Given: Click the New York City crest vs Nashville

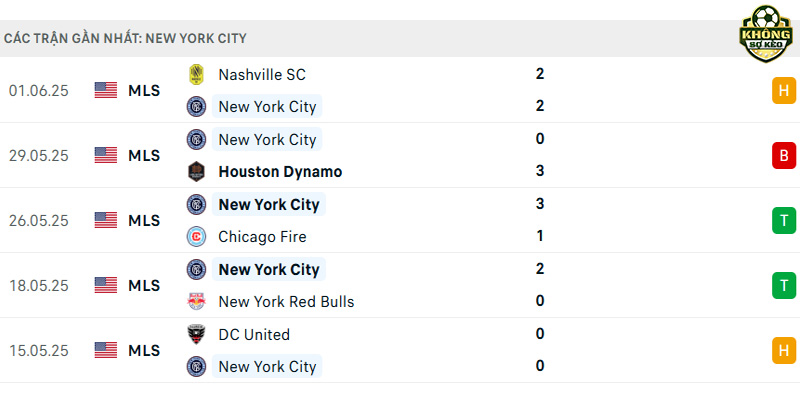Looking at the screenshot, I should coord(196,107).
